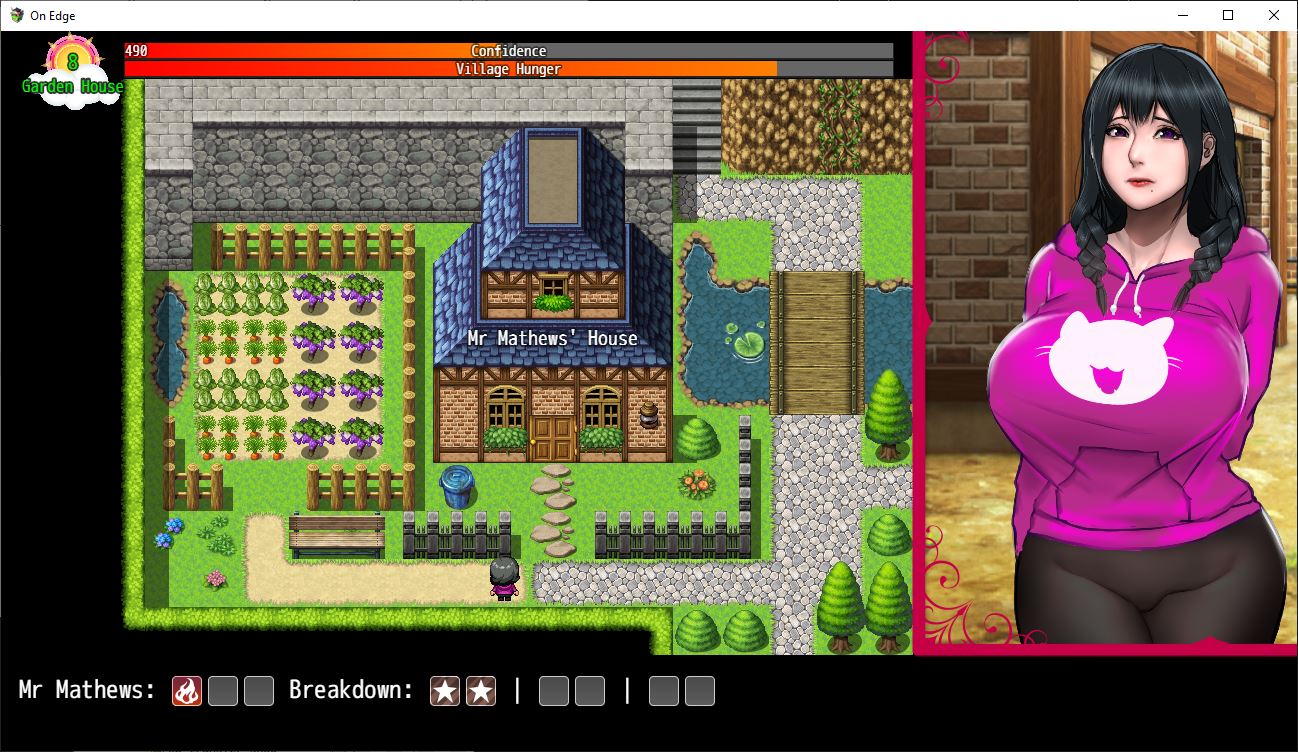Click the first empty slot after the Breakdown stars
Viewport: 1298px width, 752px height.
click(x=553, y=690)
